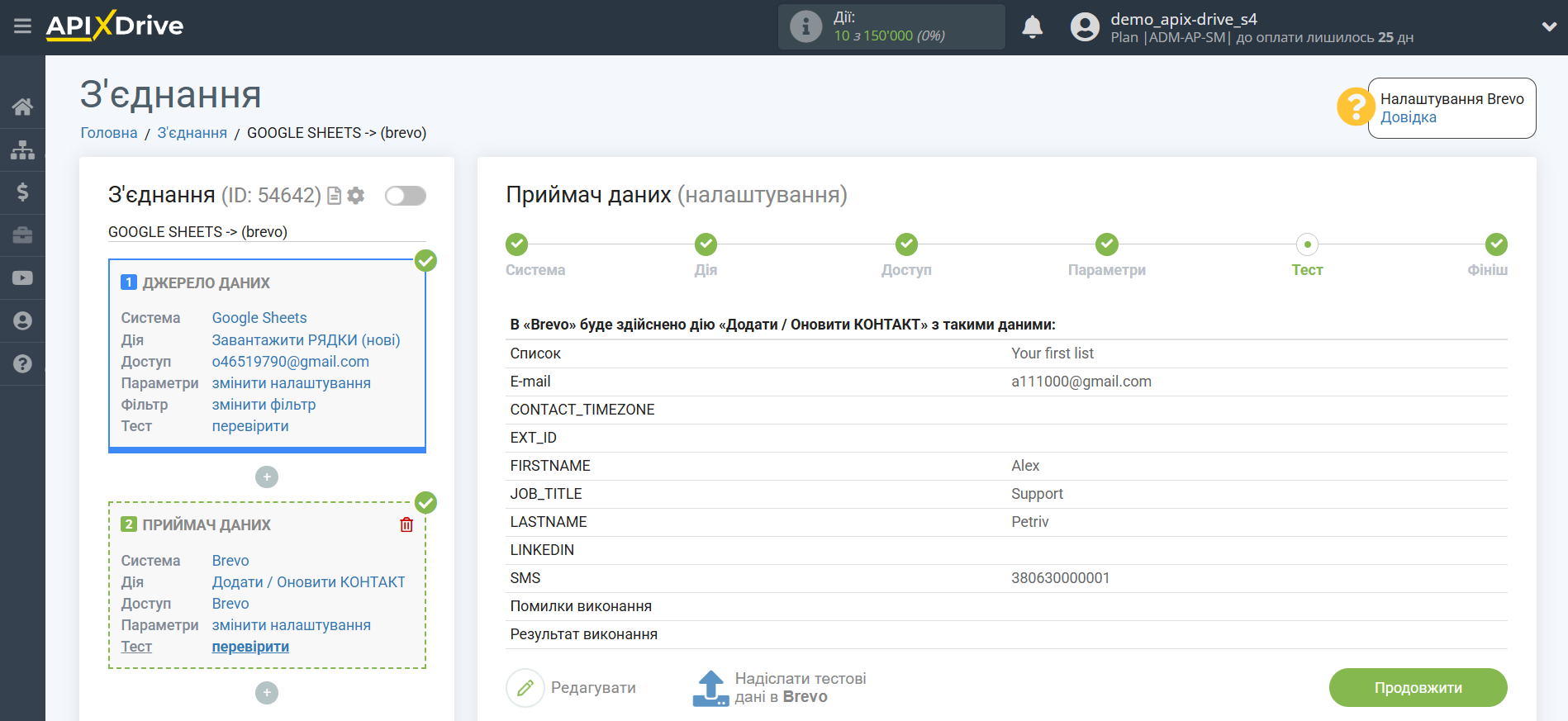Go to Доступ step

point(906,244)
